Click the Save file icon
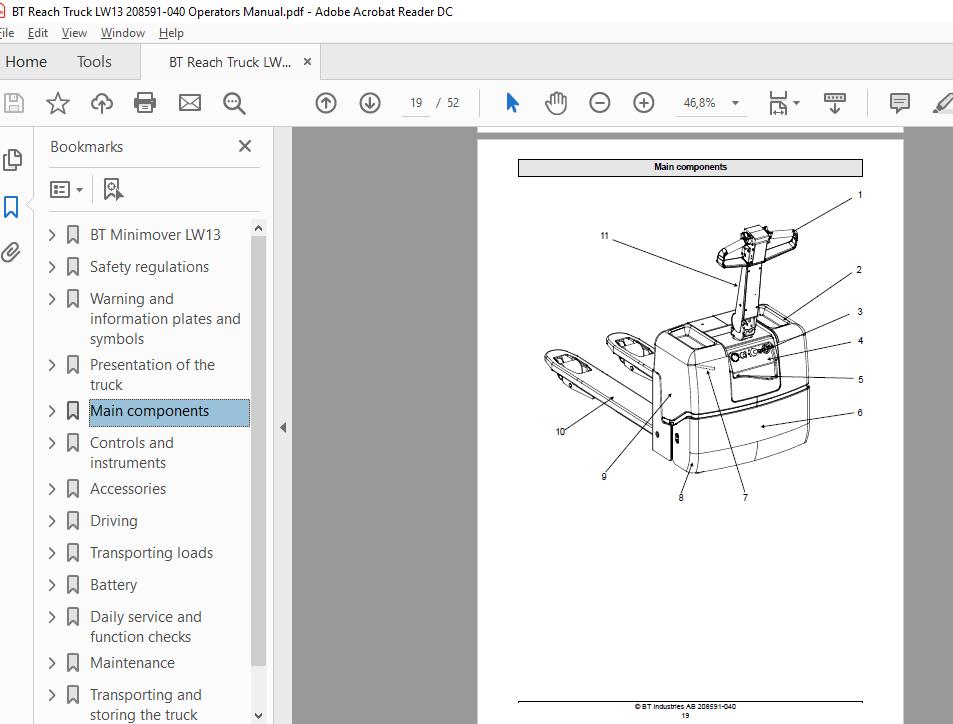Viewport: 953px width, 724px height. pyautogui.click(x=13, y=103)
